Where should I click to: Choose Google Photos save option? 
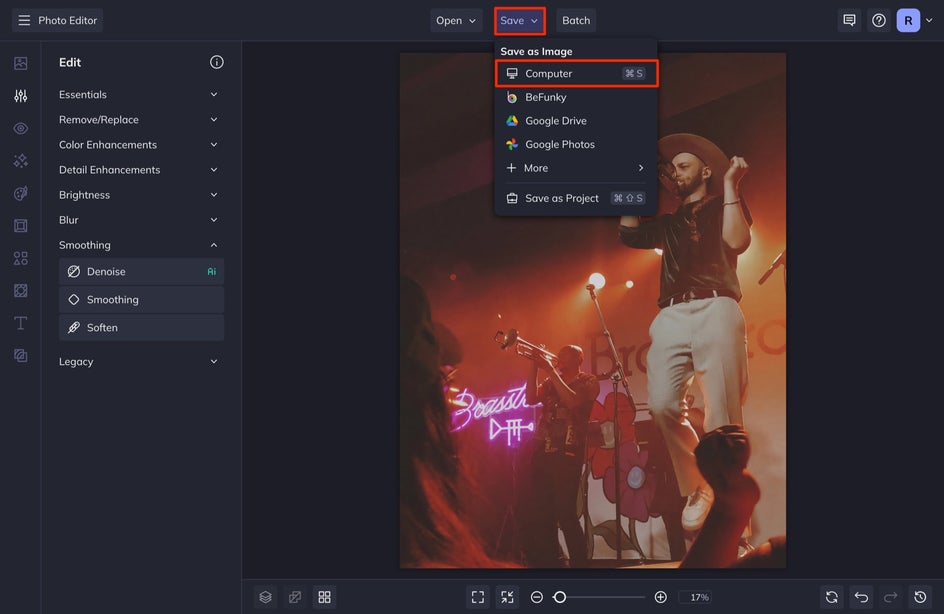576,144
